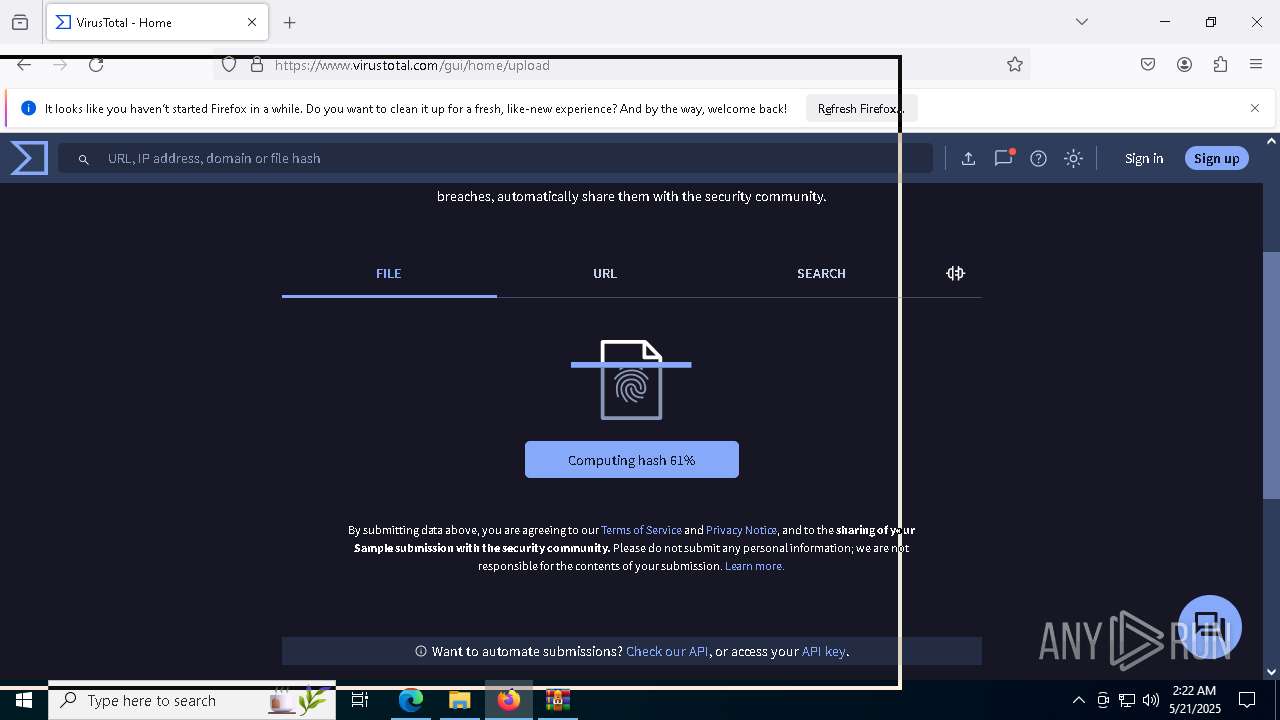Click the Computing hash 61% button
The width and height of the screenshot is (1280, 720).
tap(632, 460)
